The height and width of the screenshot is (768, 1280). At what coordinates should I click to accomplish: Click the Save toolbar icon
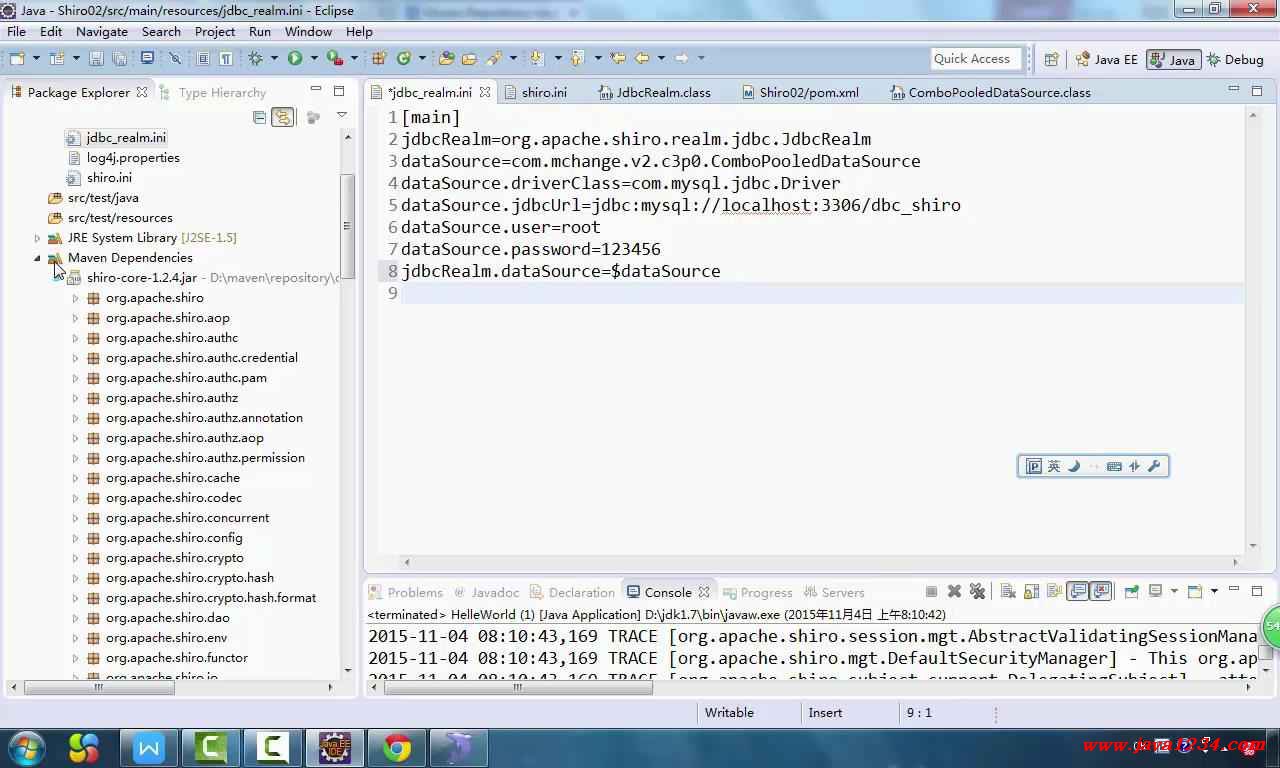coord(96,58)
